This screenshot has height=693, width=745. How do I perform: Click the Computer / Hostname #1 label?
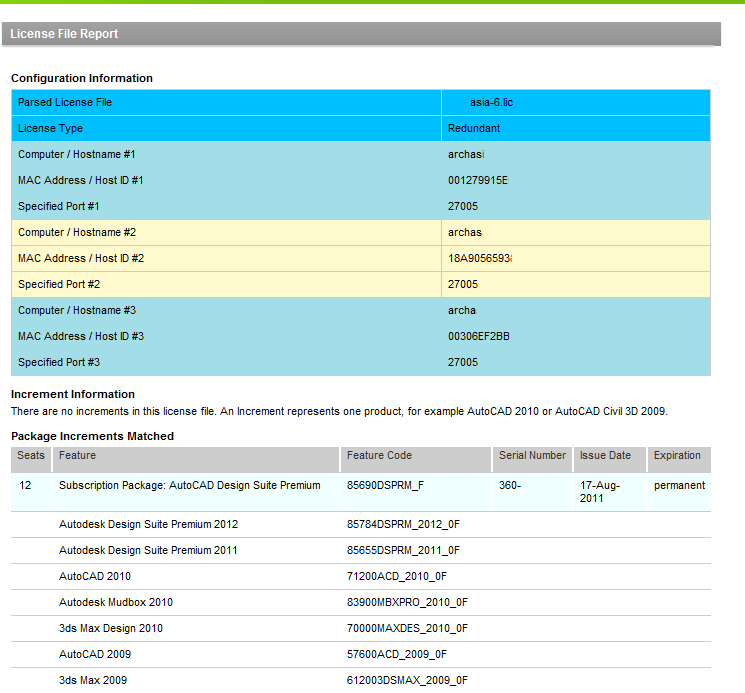coord(76,154)
